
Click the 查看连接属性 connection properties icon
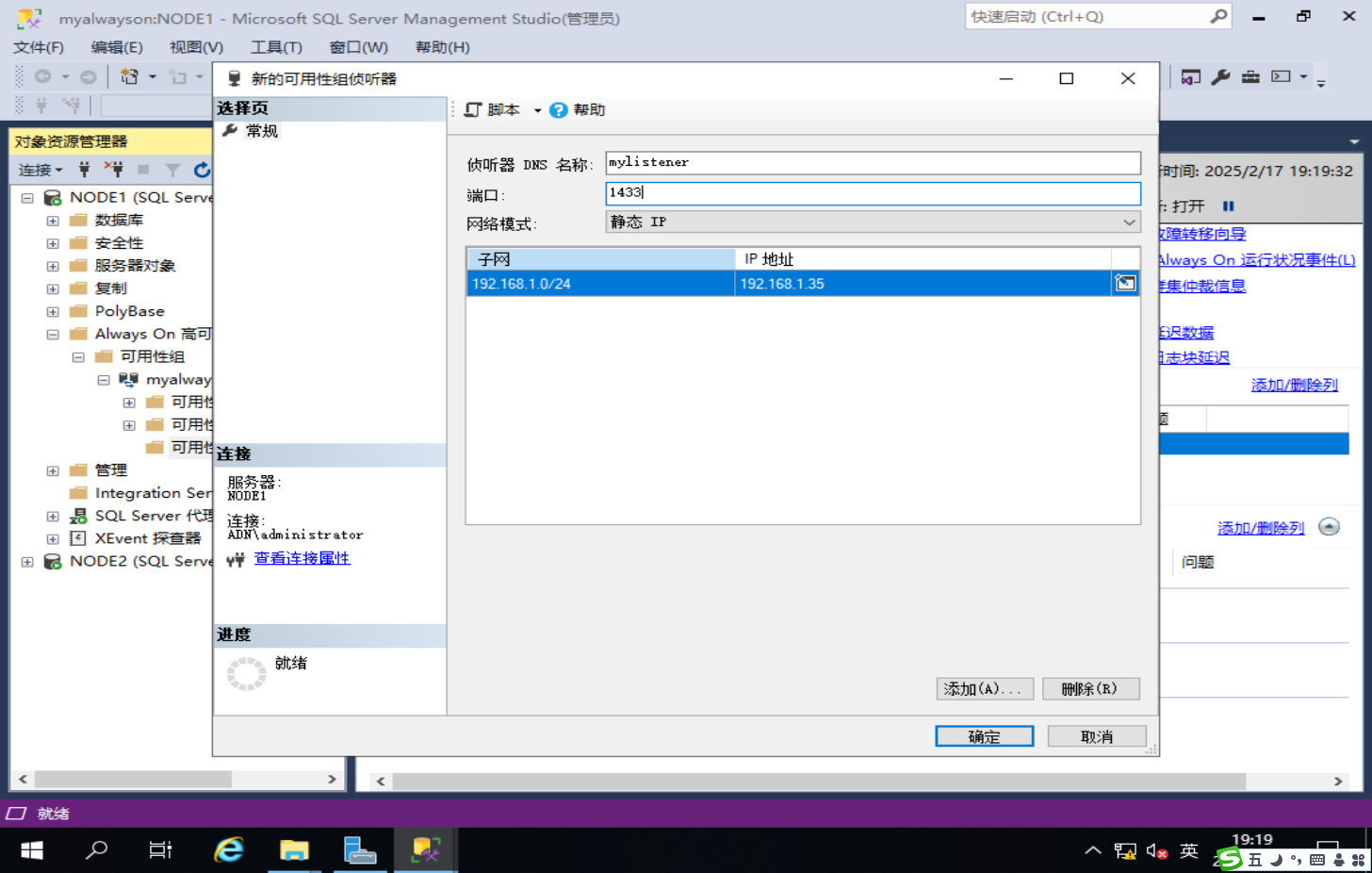[235, 559]
